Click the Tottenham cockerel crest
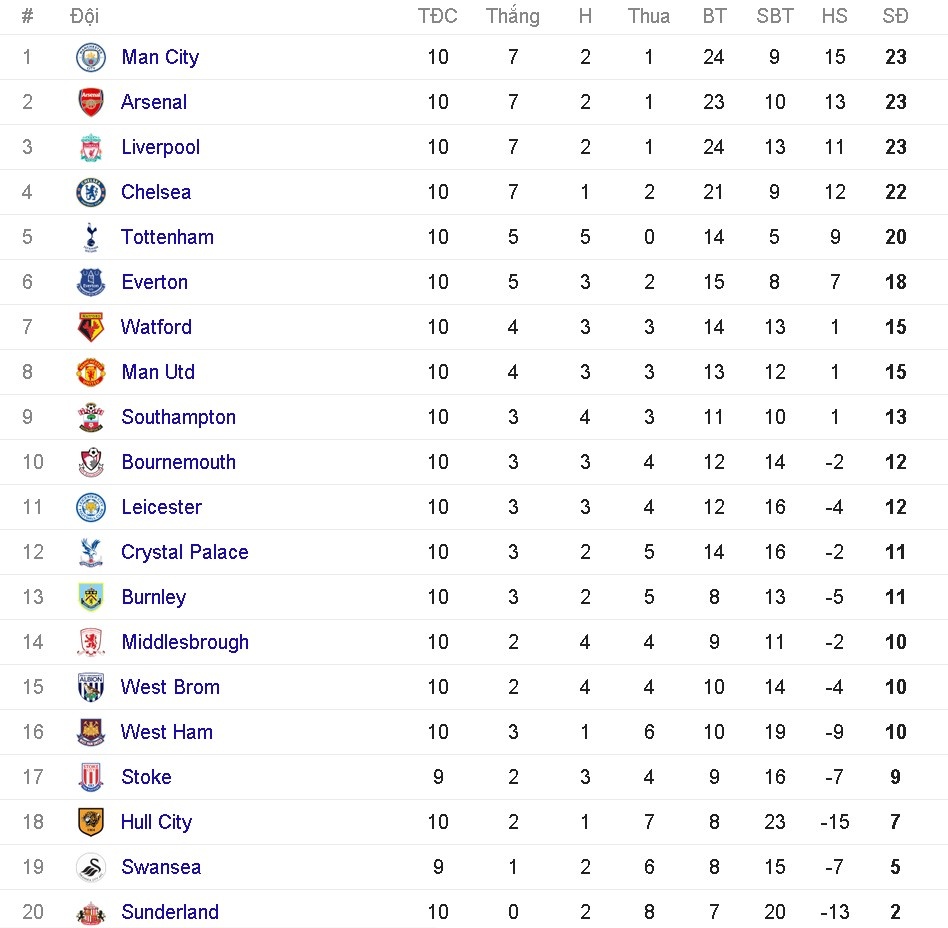Image resolution: width=948 pixels, height=928 pixels. [91, 237]
